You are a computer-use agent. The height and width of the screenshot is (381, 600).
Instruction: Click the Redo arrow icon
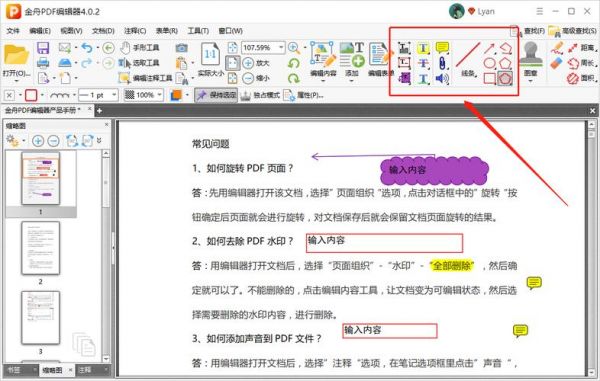point(87,63)
